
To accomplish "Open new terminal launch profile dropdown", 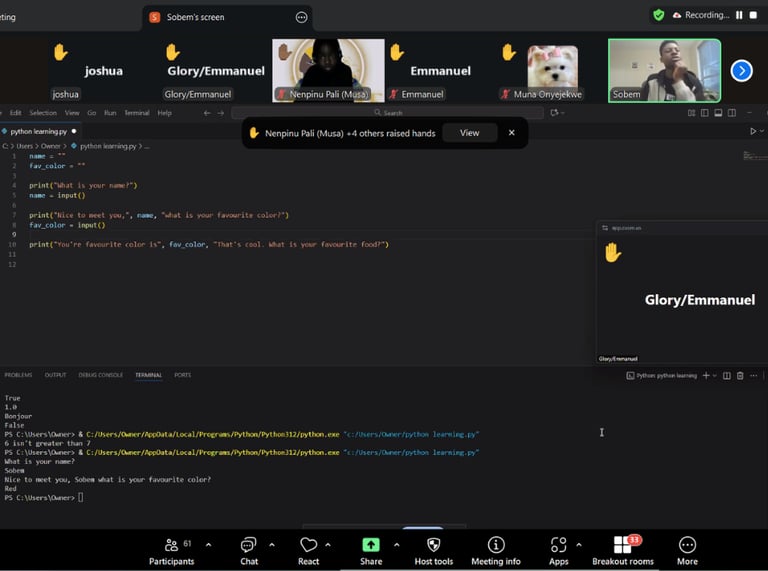I will click(715, 376).
